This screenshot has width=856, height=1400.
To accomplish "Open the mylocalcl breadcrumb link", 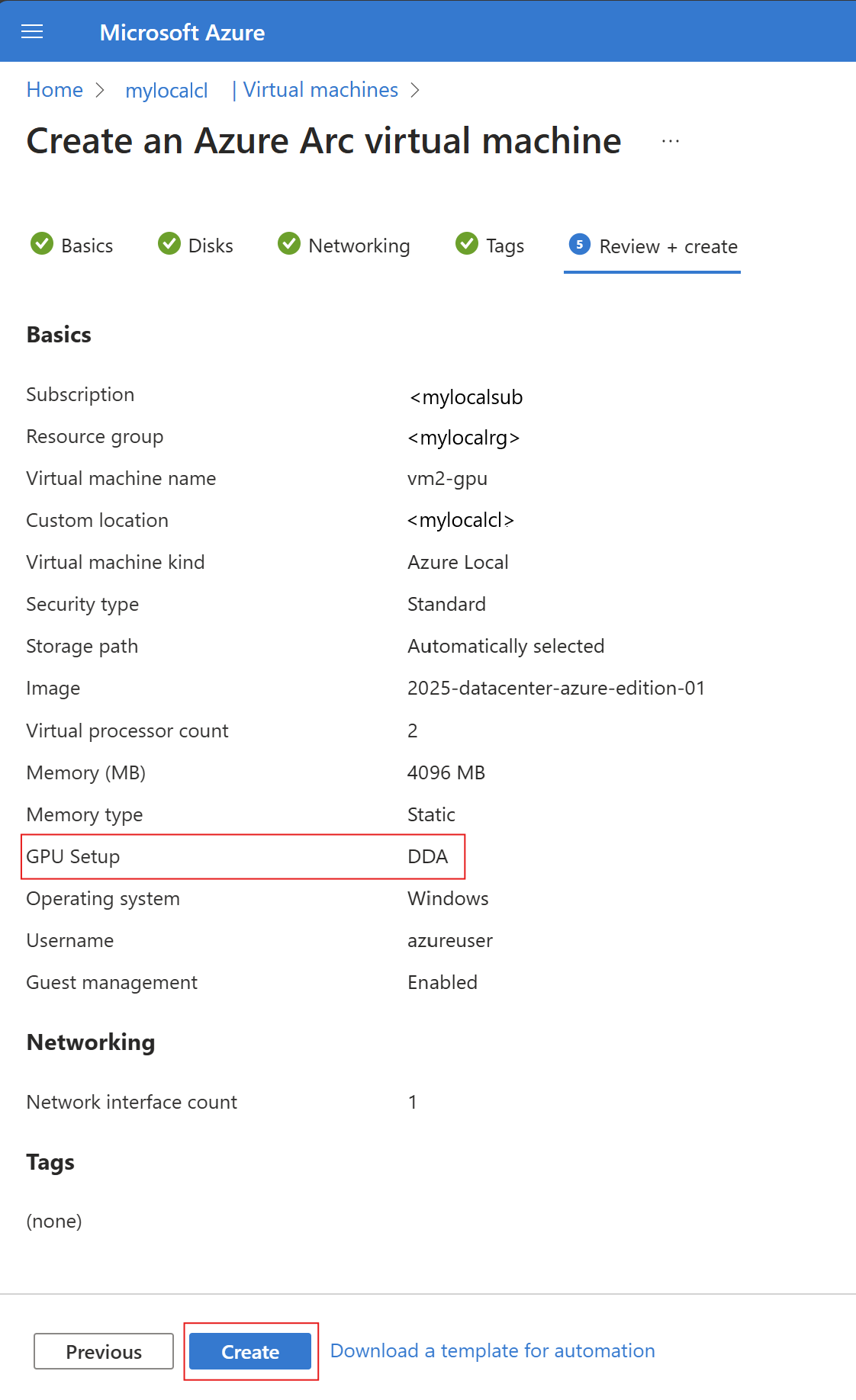I will tap(166, 91).
